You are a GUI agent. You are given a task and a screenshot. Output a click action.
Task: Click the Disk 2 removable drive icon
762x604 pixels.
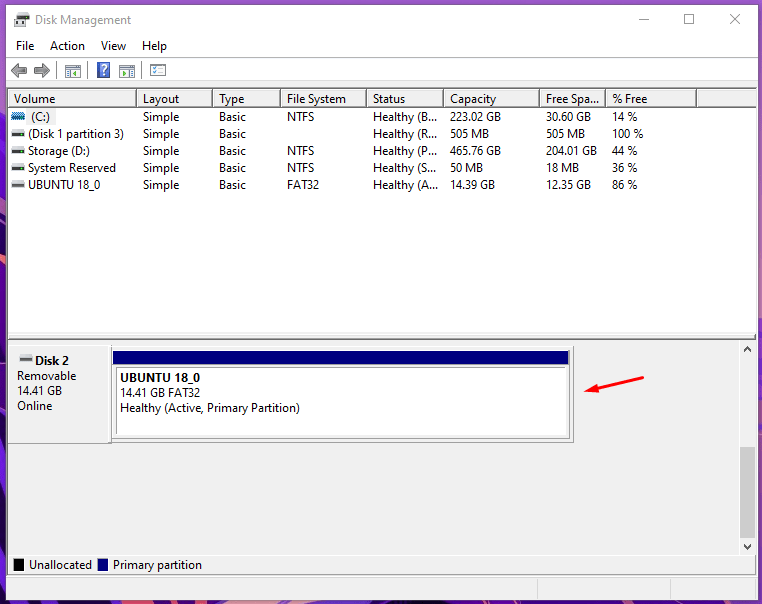tap(26, 359)
